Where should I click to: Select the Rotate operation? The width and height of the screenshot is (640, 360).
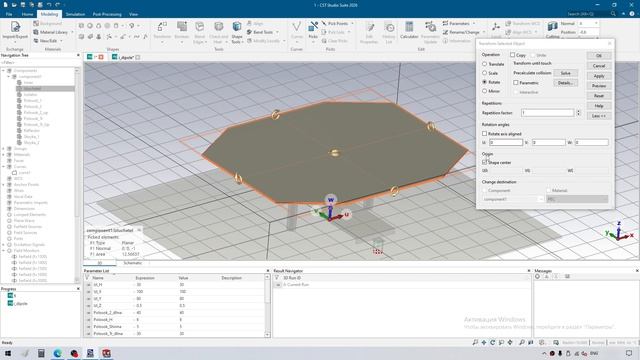484,82
